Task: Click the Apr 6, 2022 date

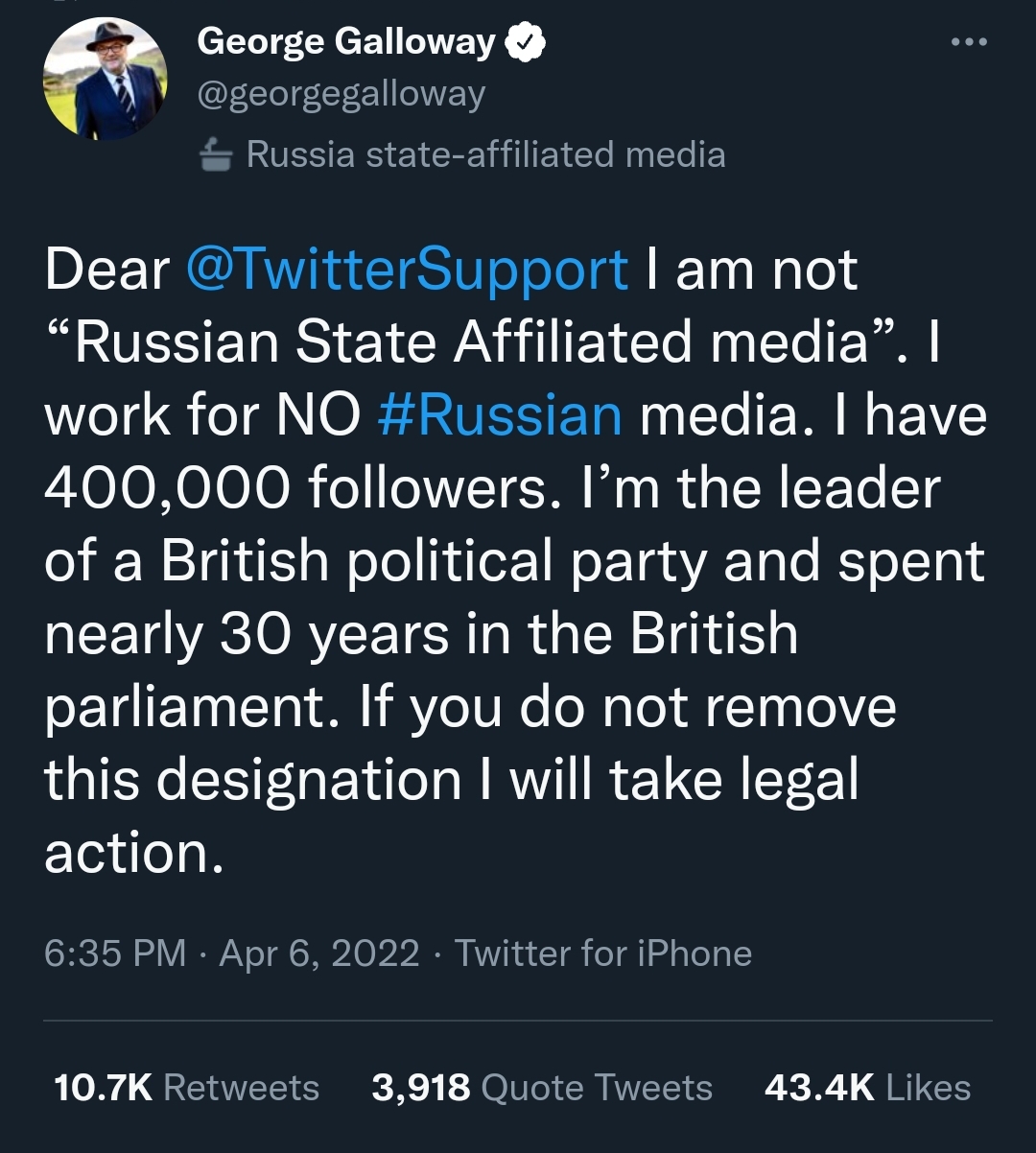Action: pyautogui.click(x=319, y=953)
